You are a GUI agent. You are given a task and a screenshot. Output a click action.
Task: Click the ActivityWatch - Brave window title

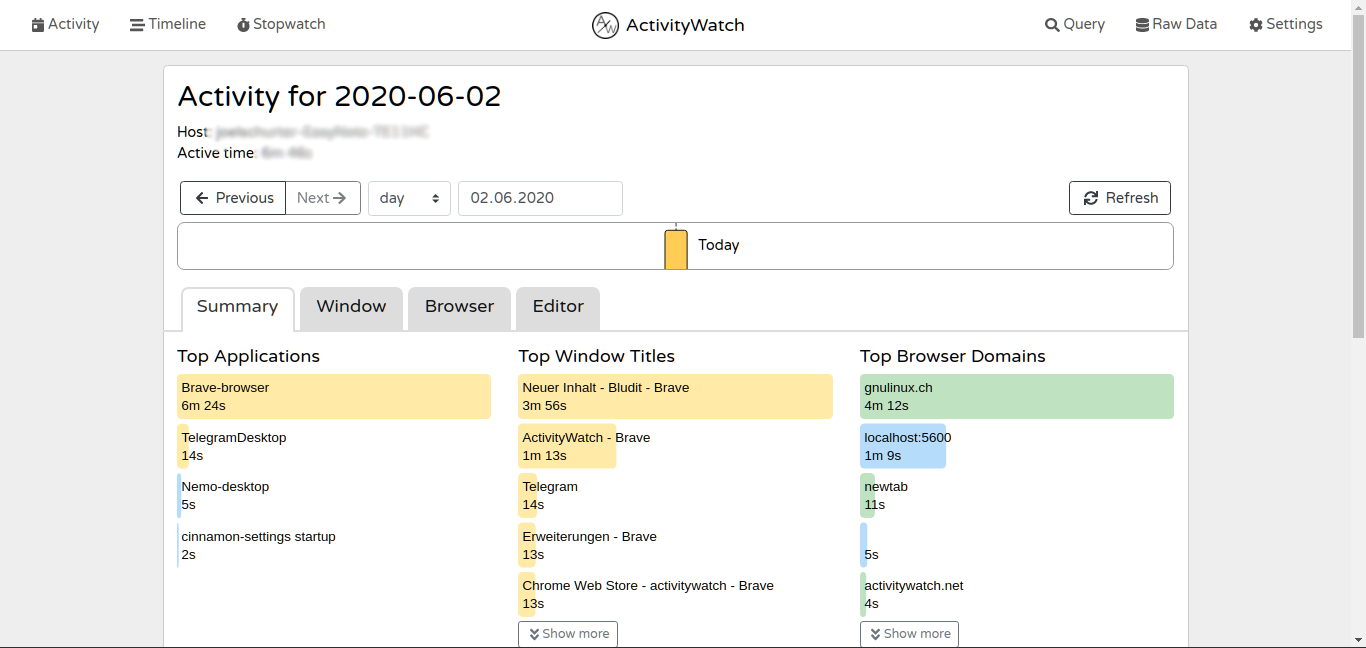click(x=586, y=446)
